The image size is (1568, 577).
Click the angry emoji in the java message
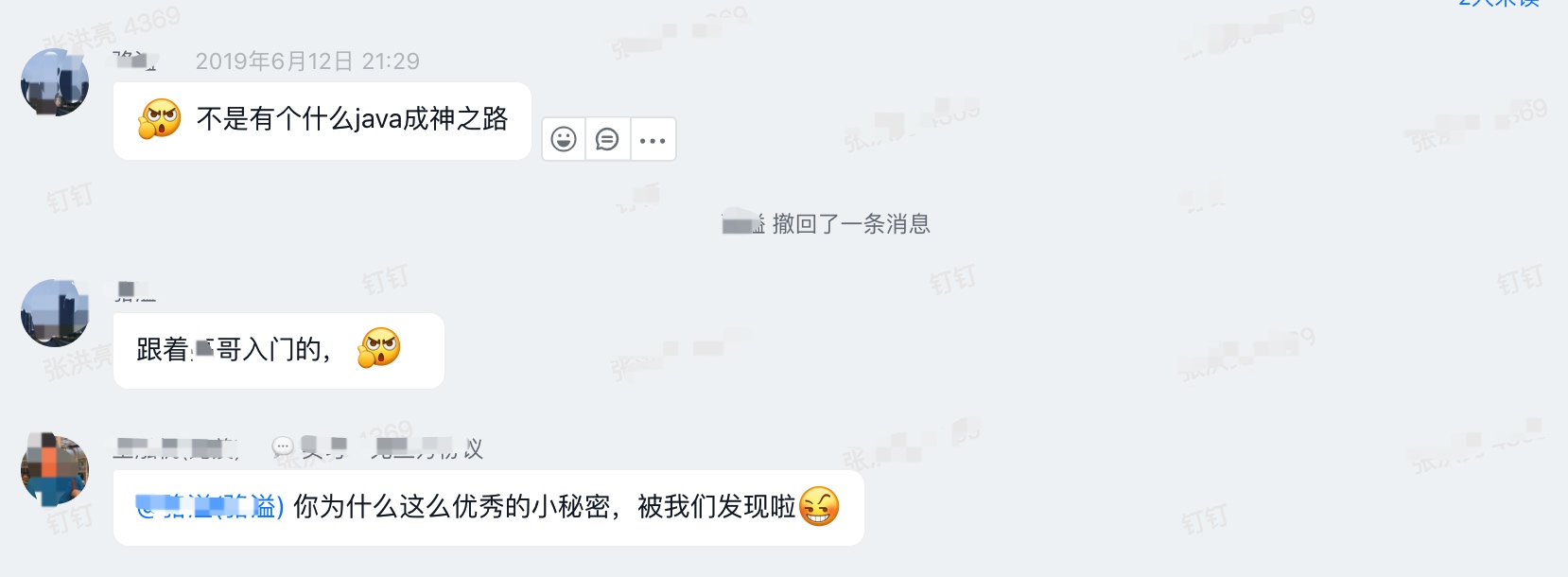[160, 119]
